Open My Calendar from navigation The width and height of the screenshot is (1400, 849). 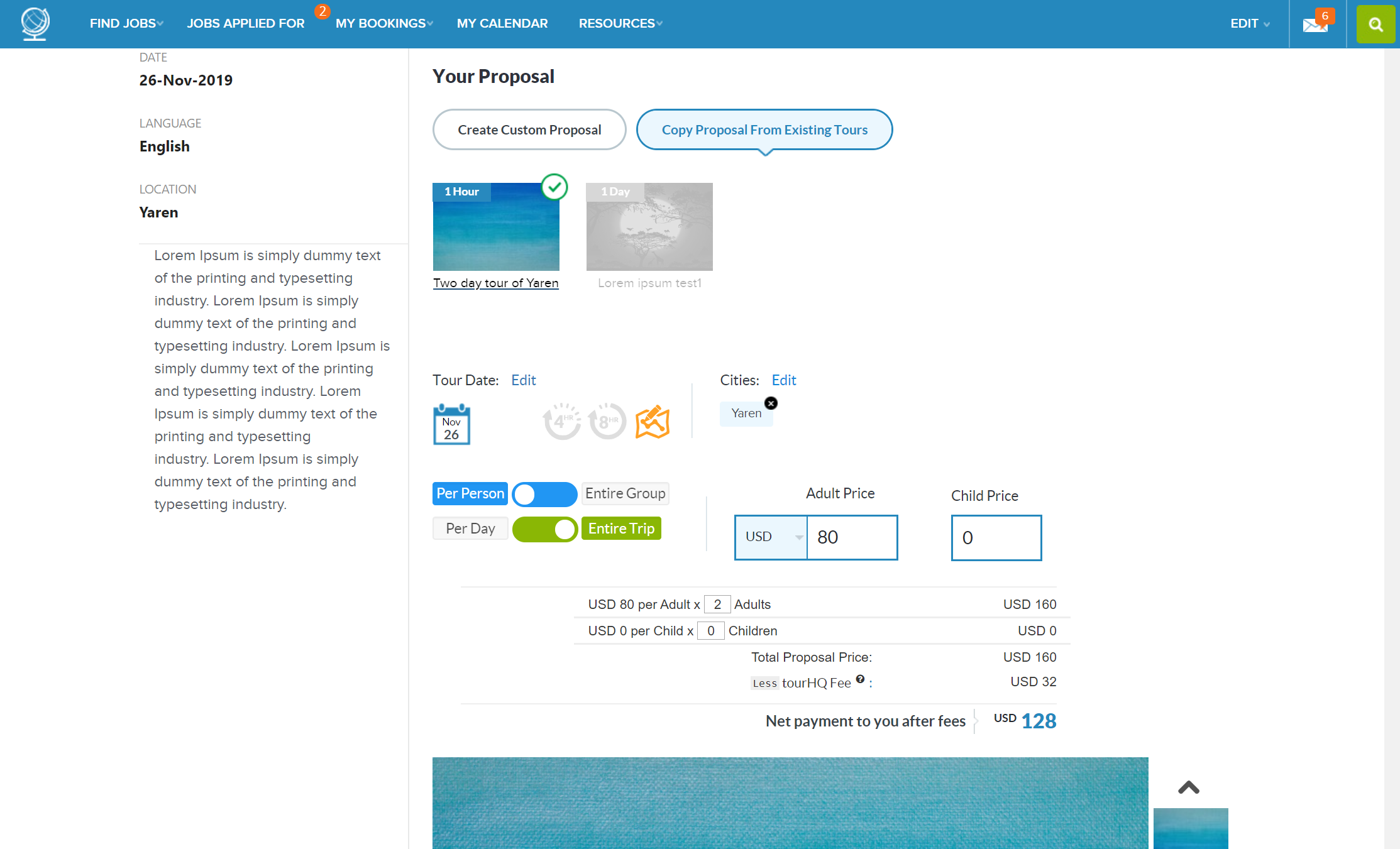(x=502, y=24)
